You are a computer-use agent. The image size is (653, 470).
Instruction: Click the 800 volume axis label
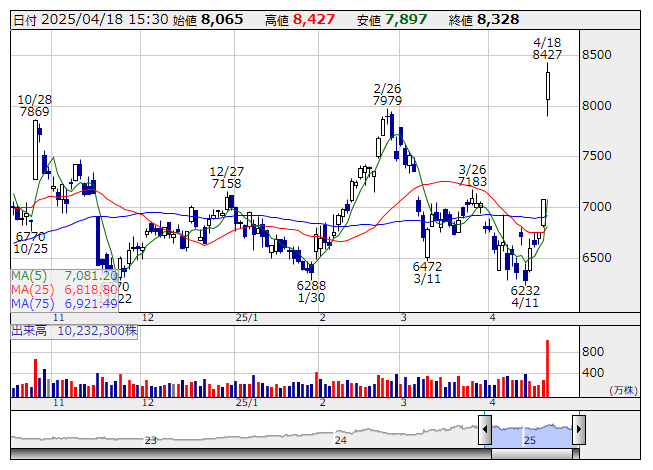(593, 352)
